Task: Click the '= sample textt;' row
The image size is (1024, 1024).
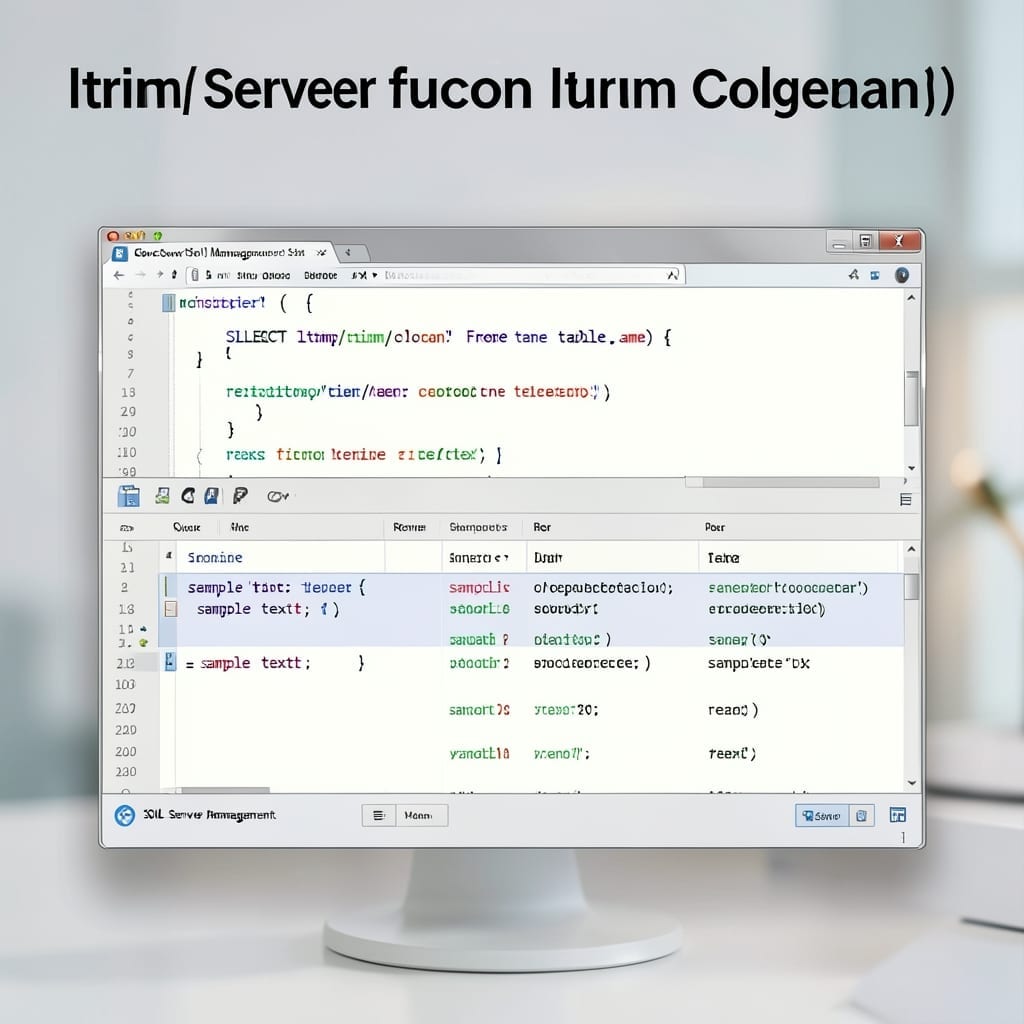Action: pyautogui.click(x=248, y=663)
